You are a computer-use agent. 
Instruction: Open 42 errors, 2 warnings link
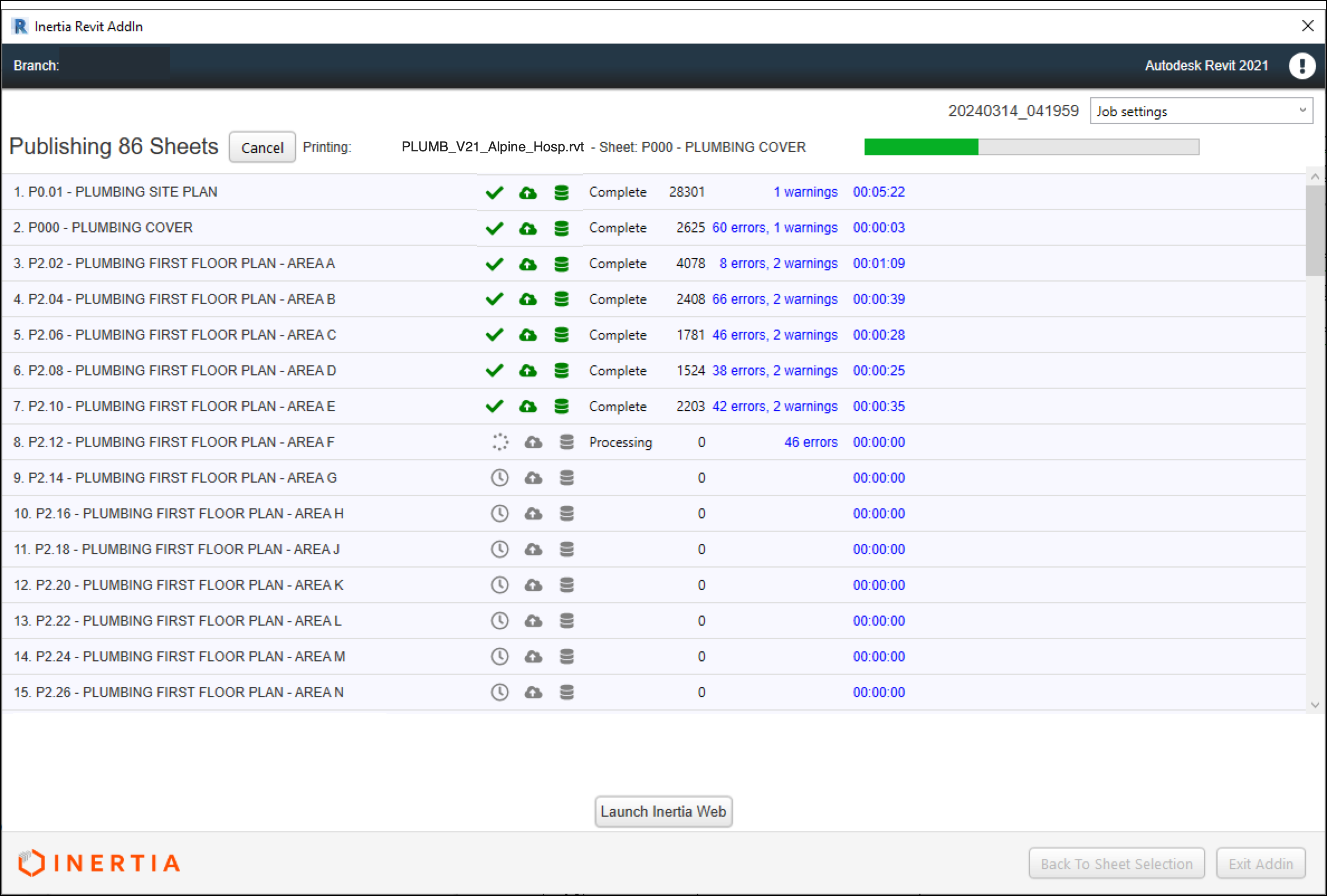774,407
